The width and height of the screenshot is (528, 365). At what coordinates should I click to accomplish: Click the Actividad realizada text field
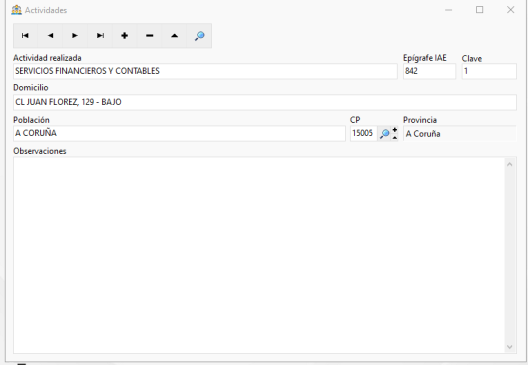pyautogui.click(x=205, y=71)
